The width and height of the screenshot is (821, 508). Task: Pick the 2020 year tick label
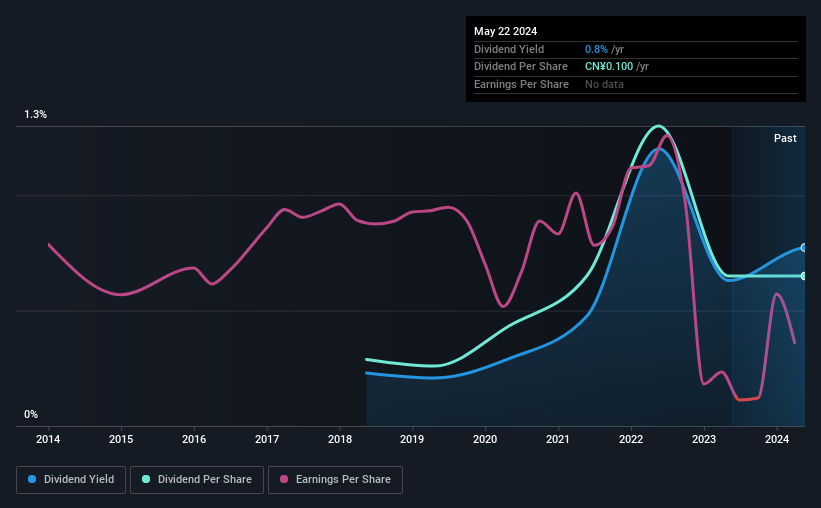point(485,439)
